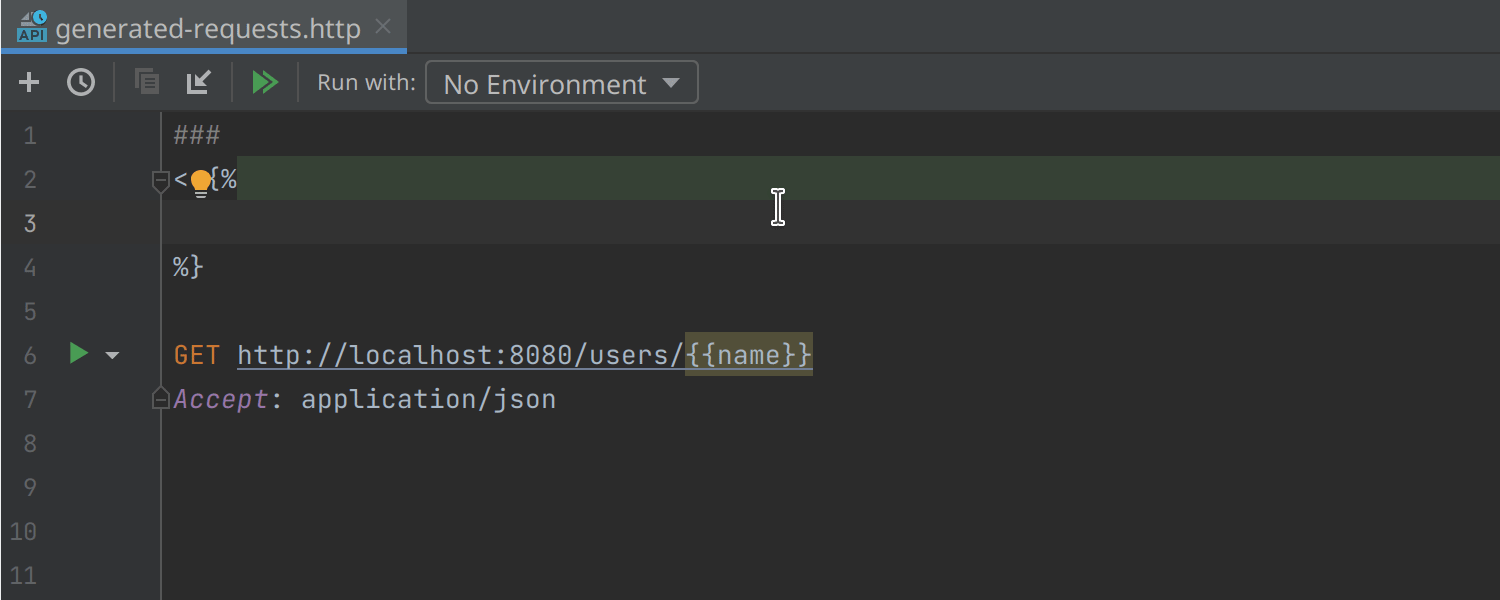This screenshot has height=600, width=1500.
Task: Open the request history clock icon
Action: 81,83
